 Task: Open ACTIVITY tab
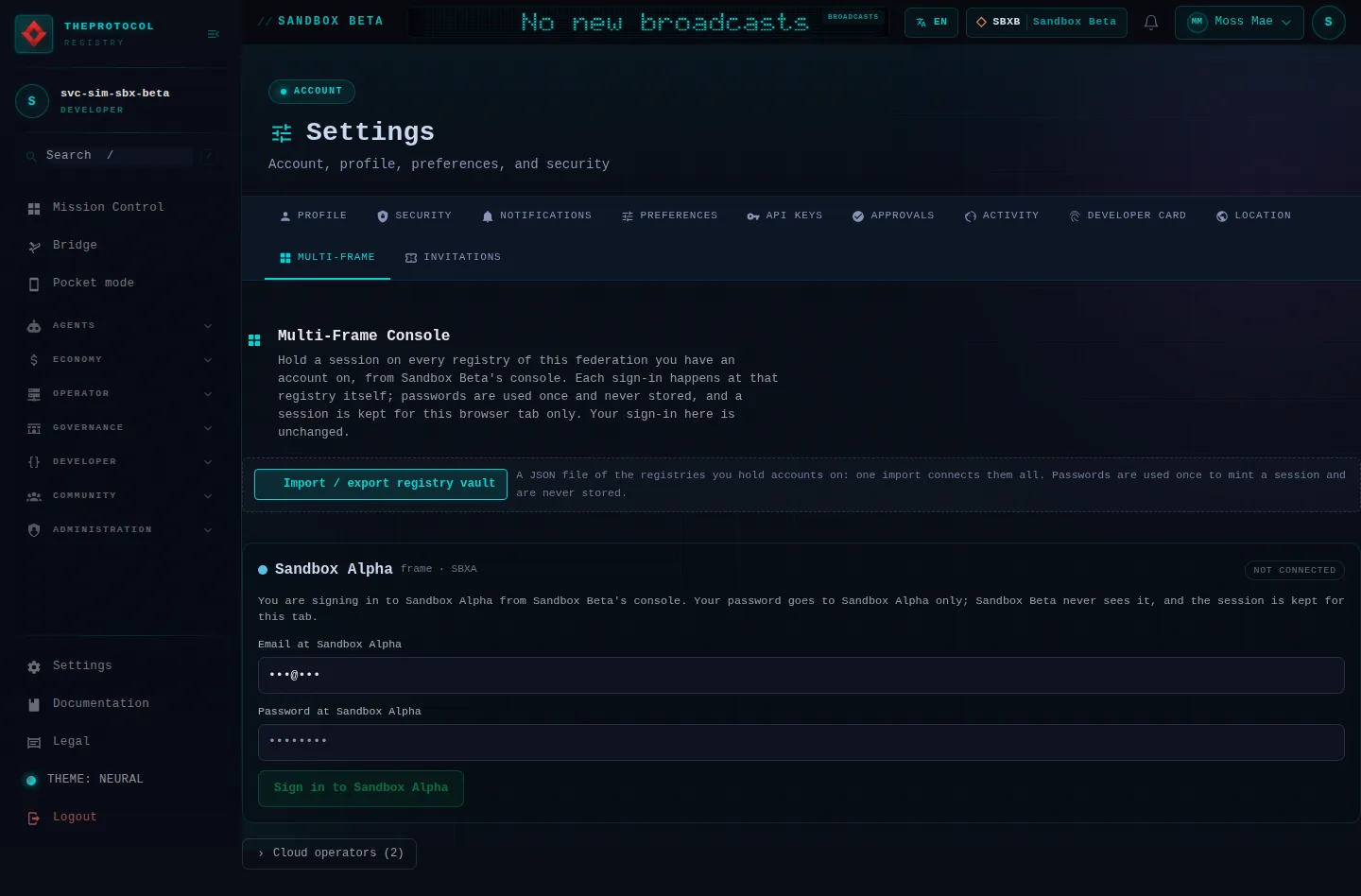point(1001,216)
